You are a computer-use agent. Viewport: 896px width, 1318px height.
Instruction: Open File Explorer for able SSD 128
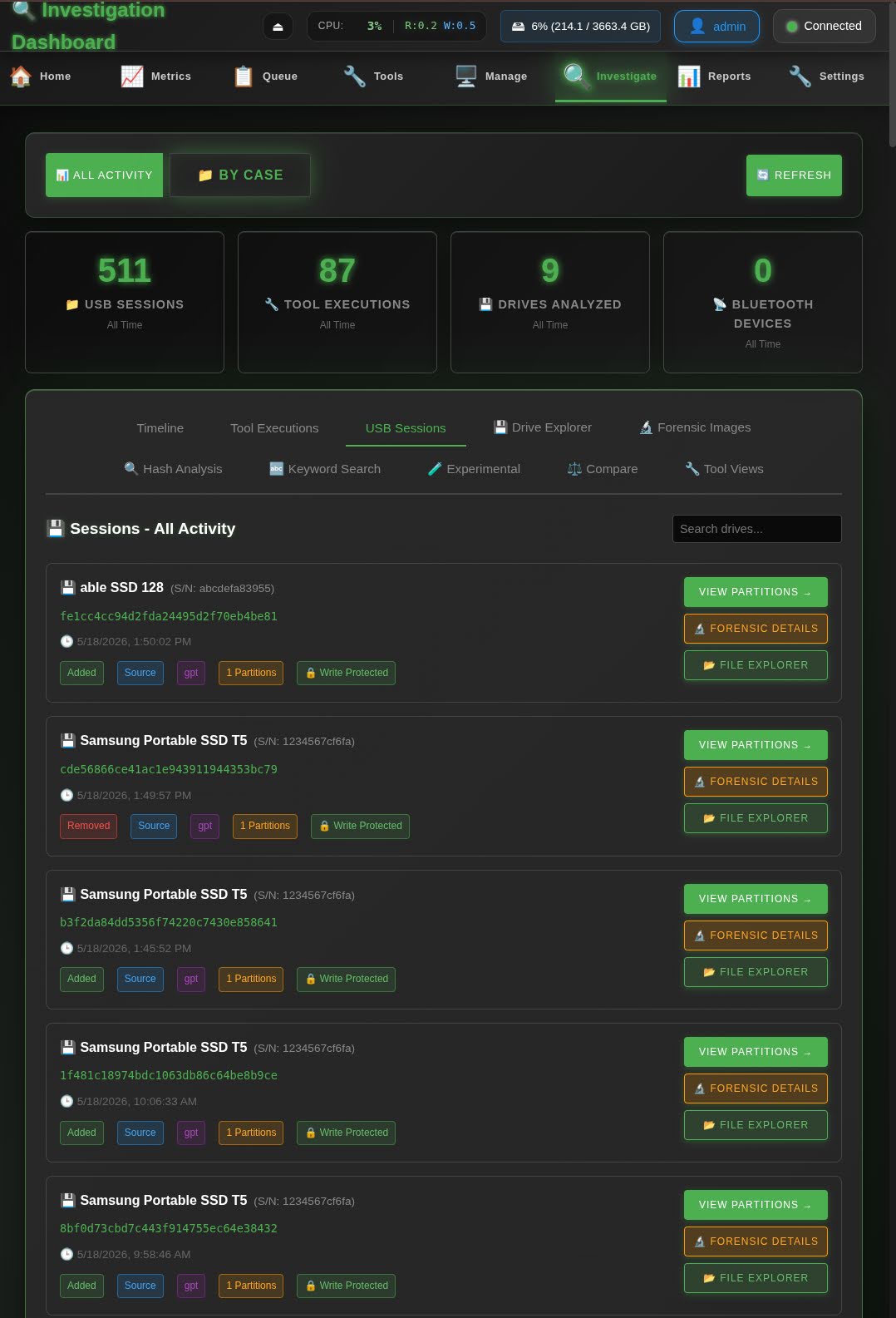(x=756, y=665)
